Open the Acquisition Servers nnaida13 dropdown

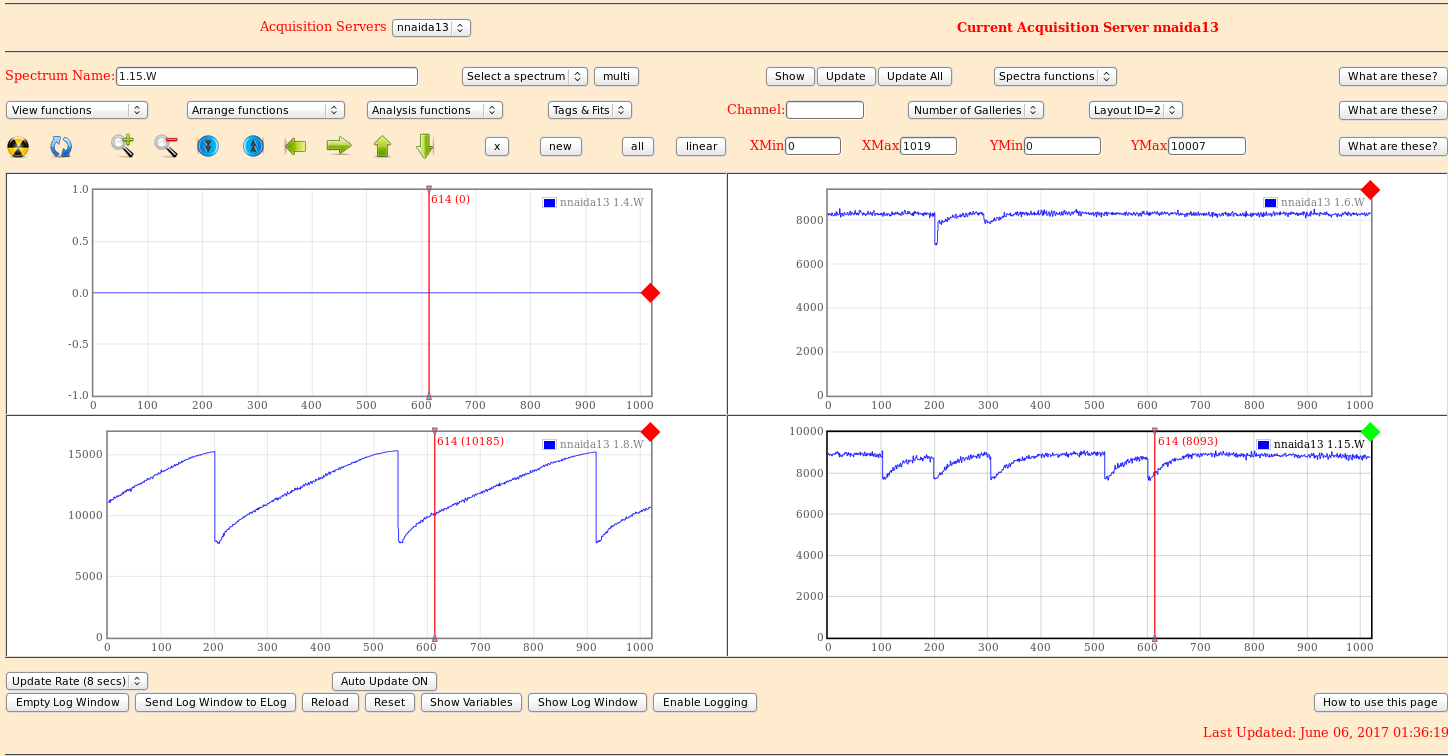(431, 28)
